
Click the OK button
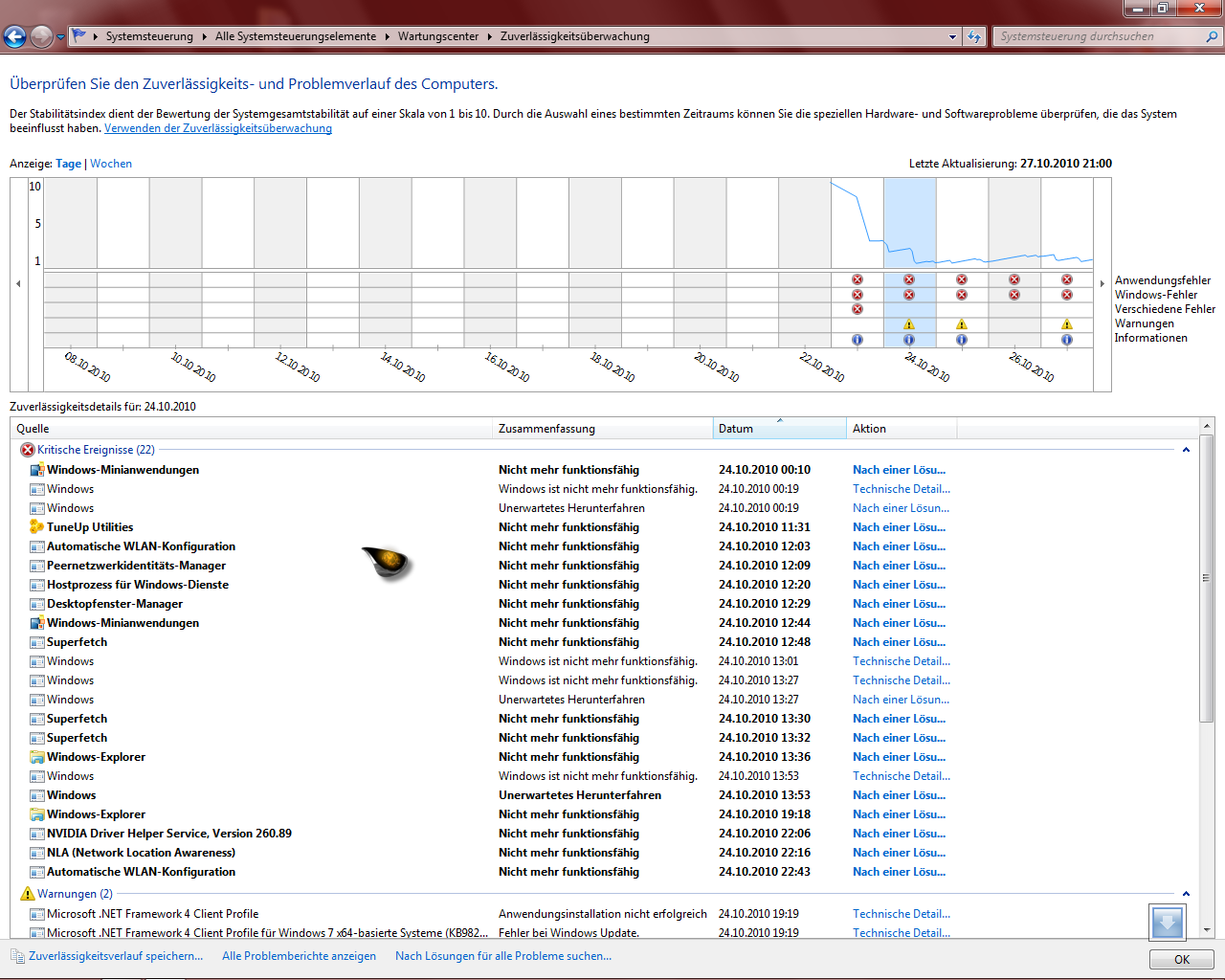pos(1182,959)
